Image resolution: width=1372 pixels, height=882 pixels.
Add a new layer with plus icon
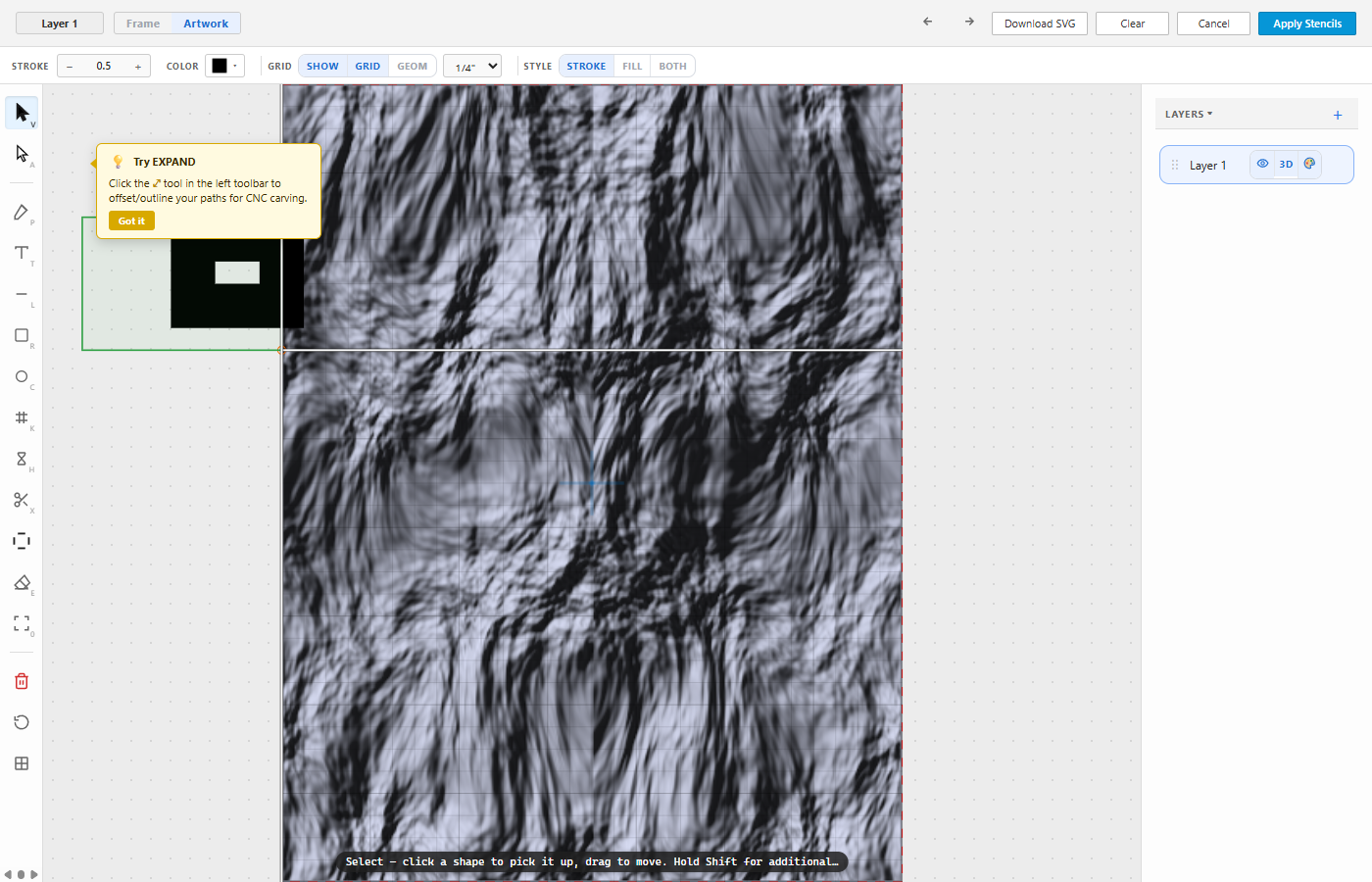point(1338,115)
